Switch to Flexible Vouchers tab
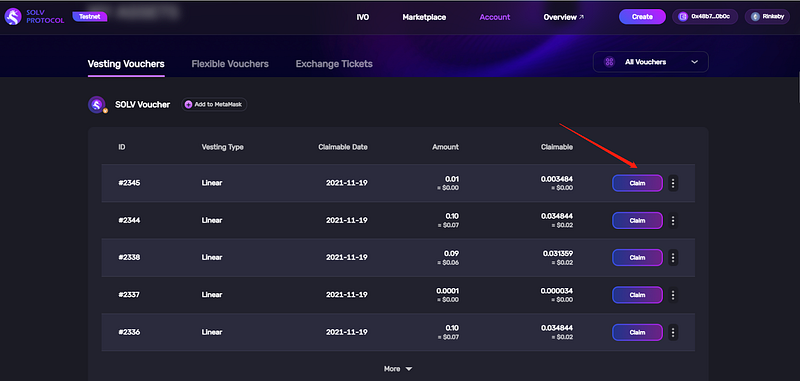800x381 pixels. point(230,64)
